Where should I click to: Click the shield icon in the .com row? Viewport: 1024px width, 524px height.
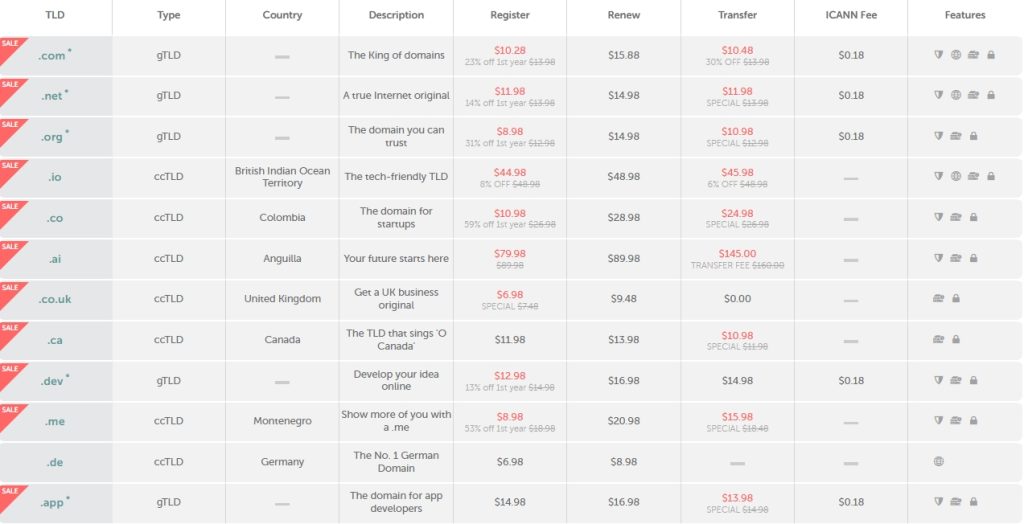pos(939,55)
